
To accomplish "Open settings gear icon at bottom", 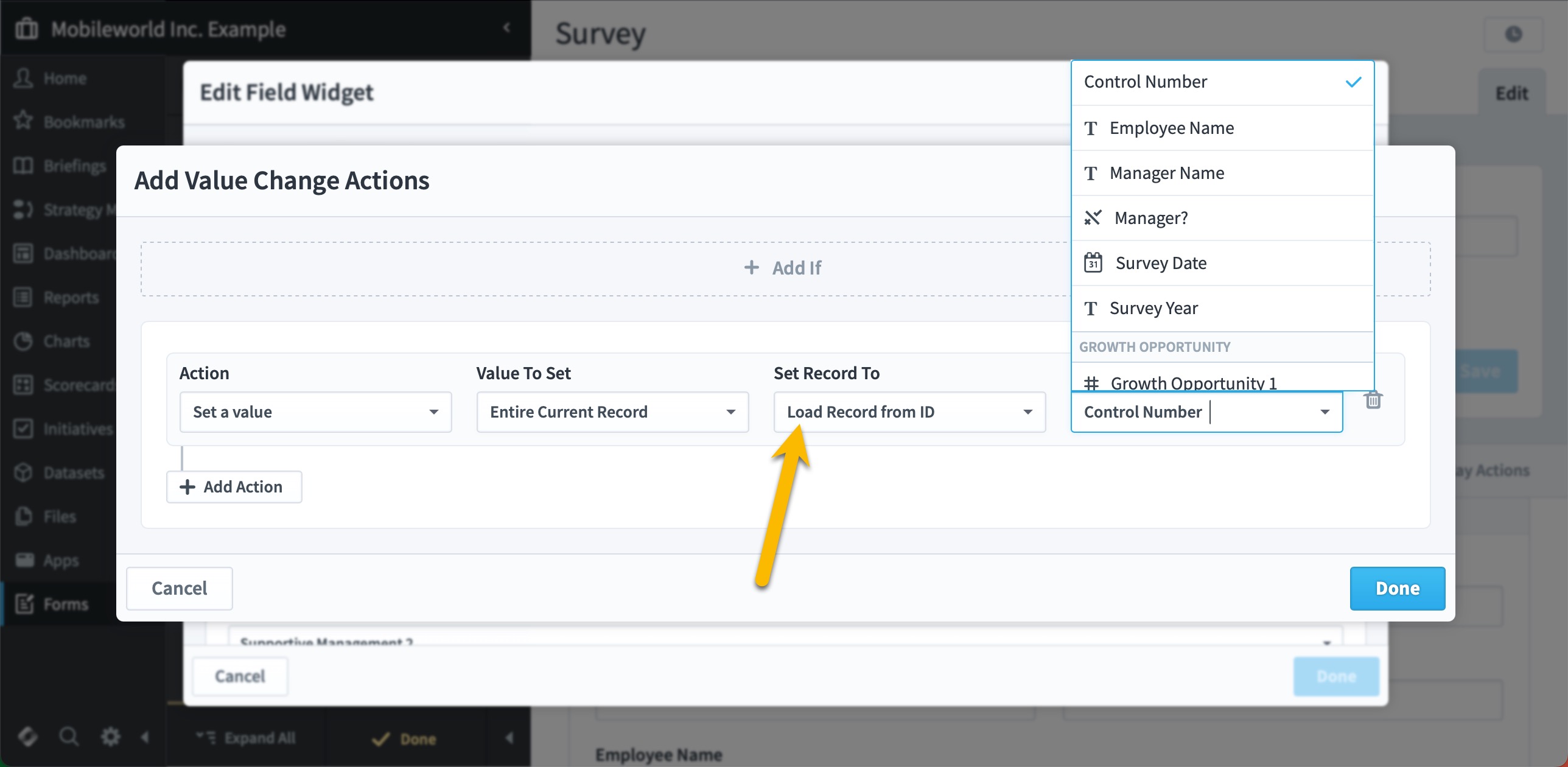I will pos(110,737).
